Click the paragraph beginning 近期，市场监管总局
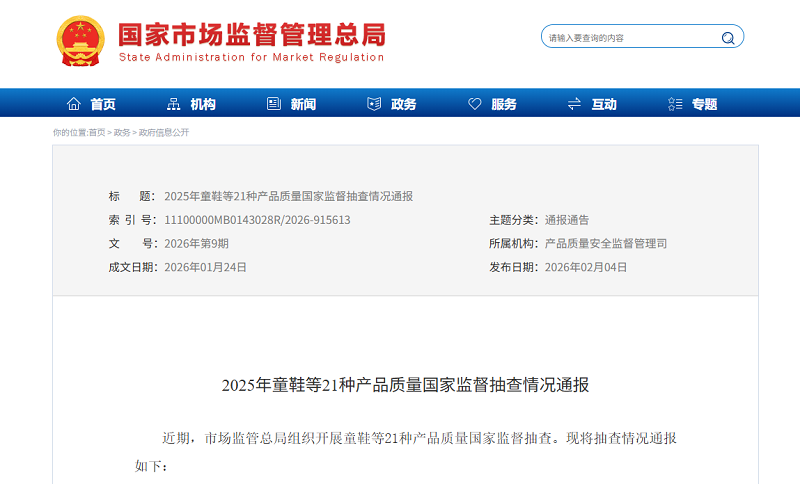This screenshot has height=484, width=800. (406, 452)
